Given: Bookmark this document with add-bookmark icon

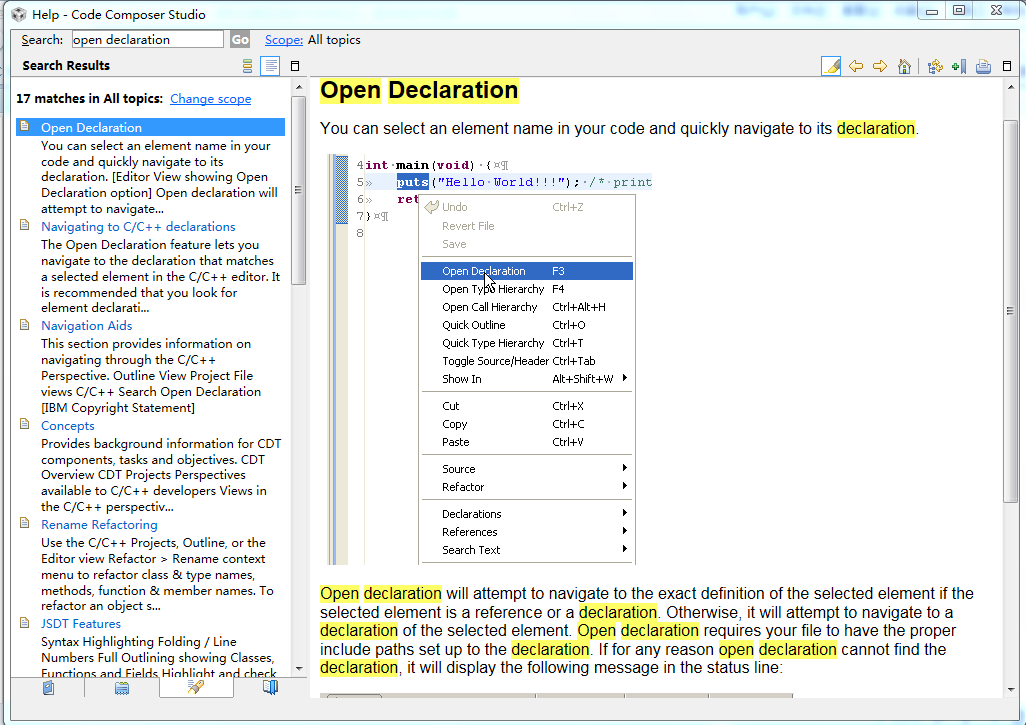Looking at the screenshot, I should 959,66.
